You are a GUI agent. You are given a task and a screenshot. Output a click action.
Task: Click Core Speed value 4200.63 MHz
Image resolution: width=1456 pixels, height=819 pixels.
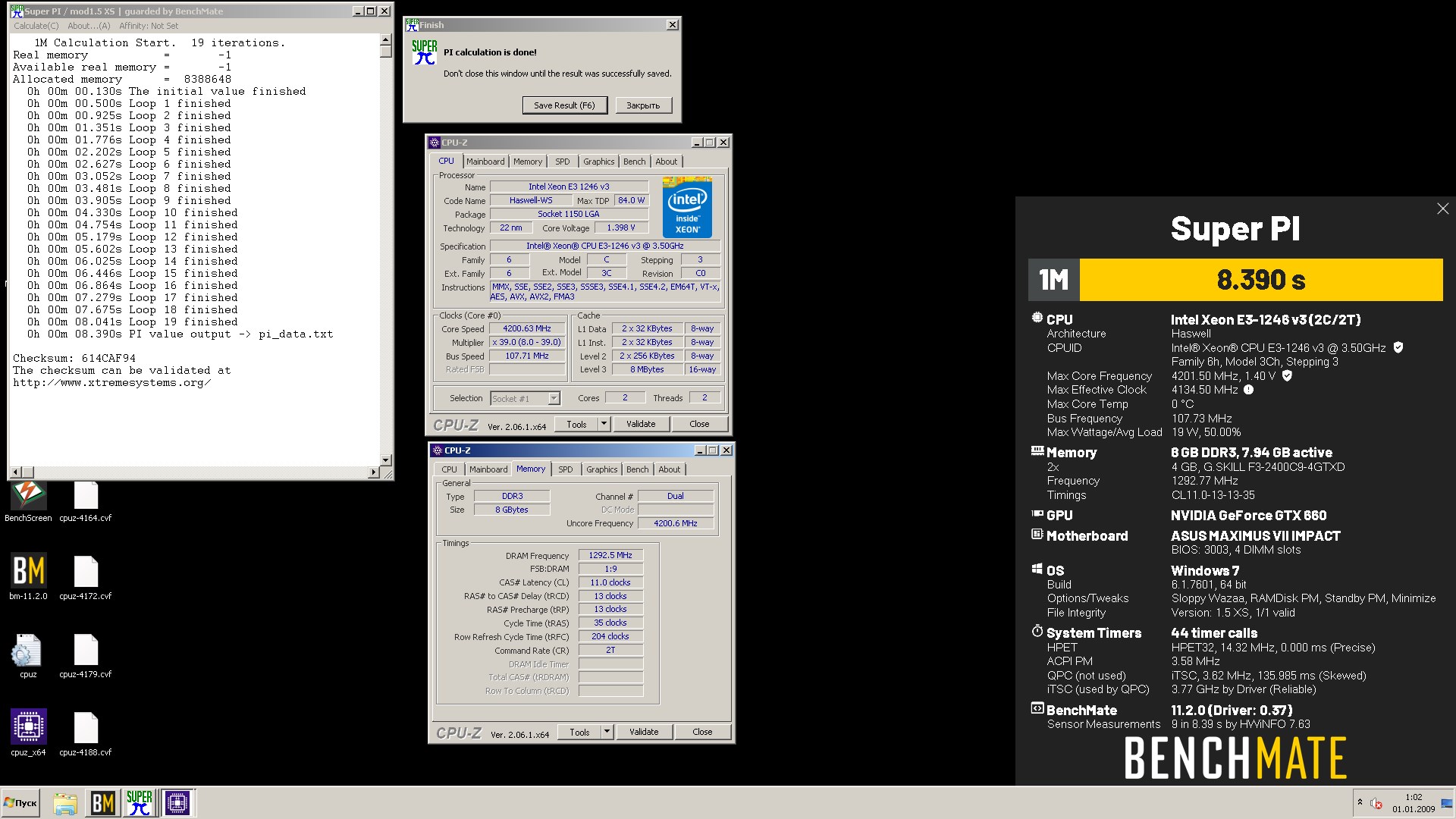527,329
